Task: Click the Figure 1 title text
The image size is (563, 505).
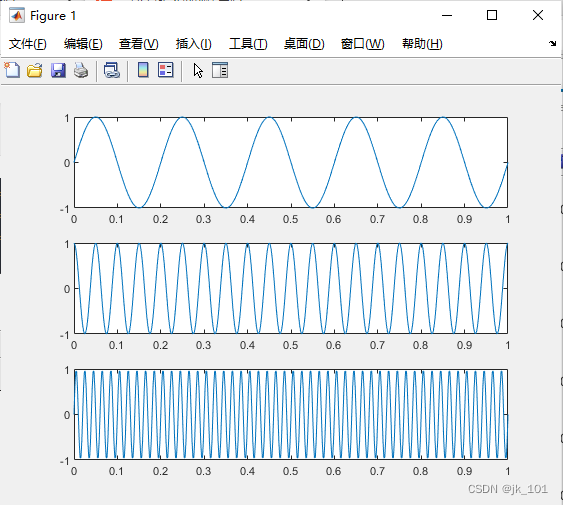Action: pos(53,16)
